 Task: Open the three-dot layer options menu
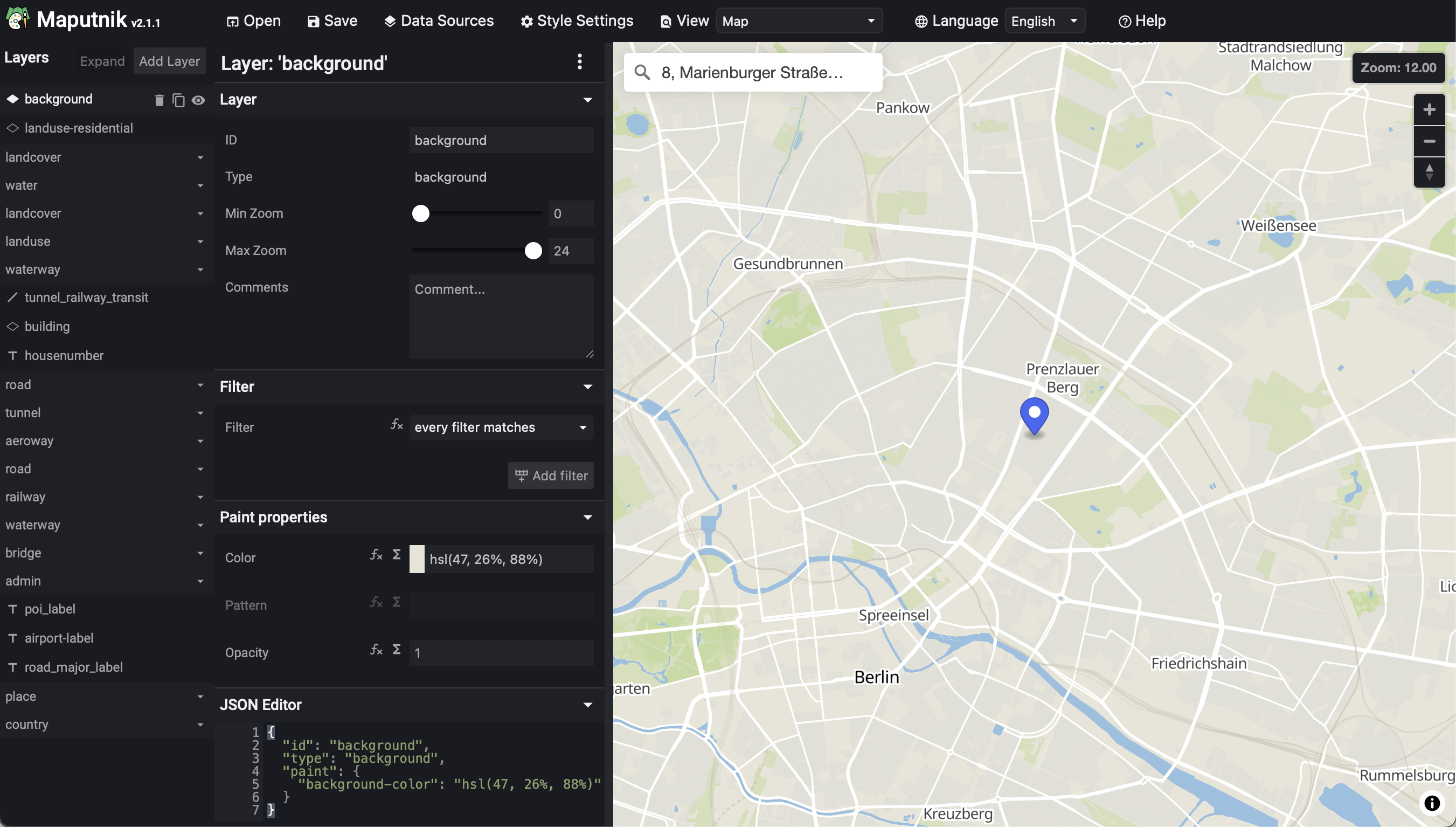tap(580, 61)
